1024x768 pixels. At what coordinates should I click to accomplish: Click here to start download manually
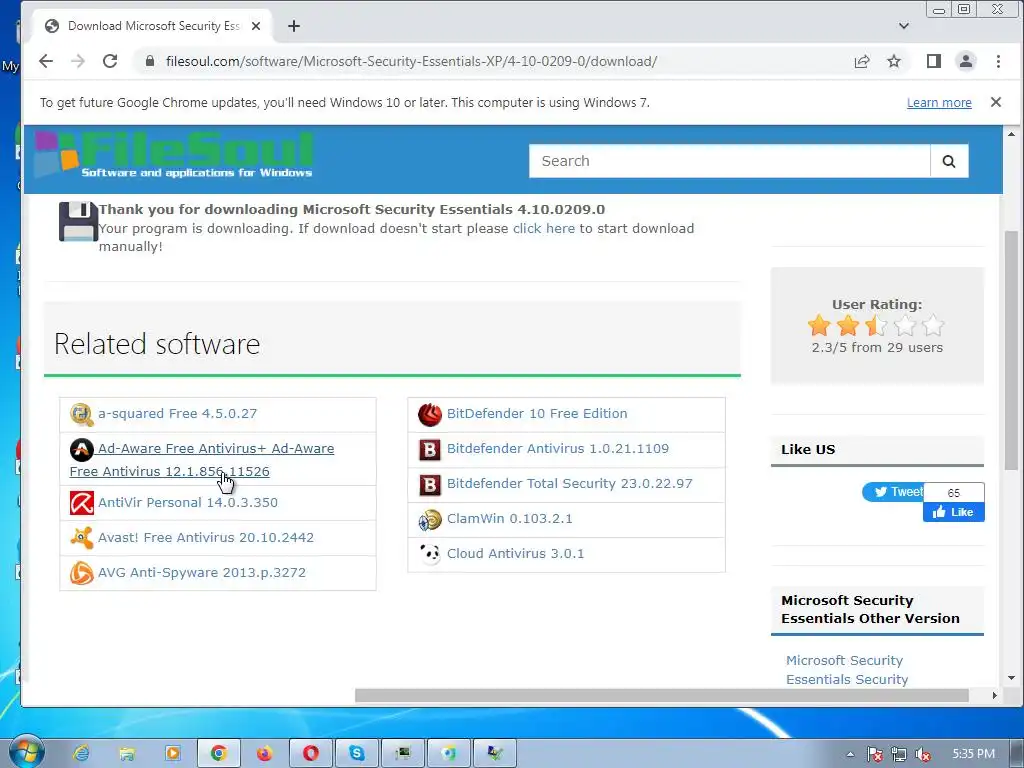544,229
